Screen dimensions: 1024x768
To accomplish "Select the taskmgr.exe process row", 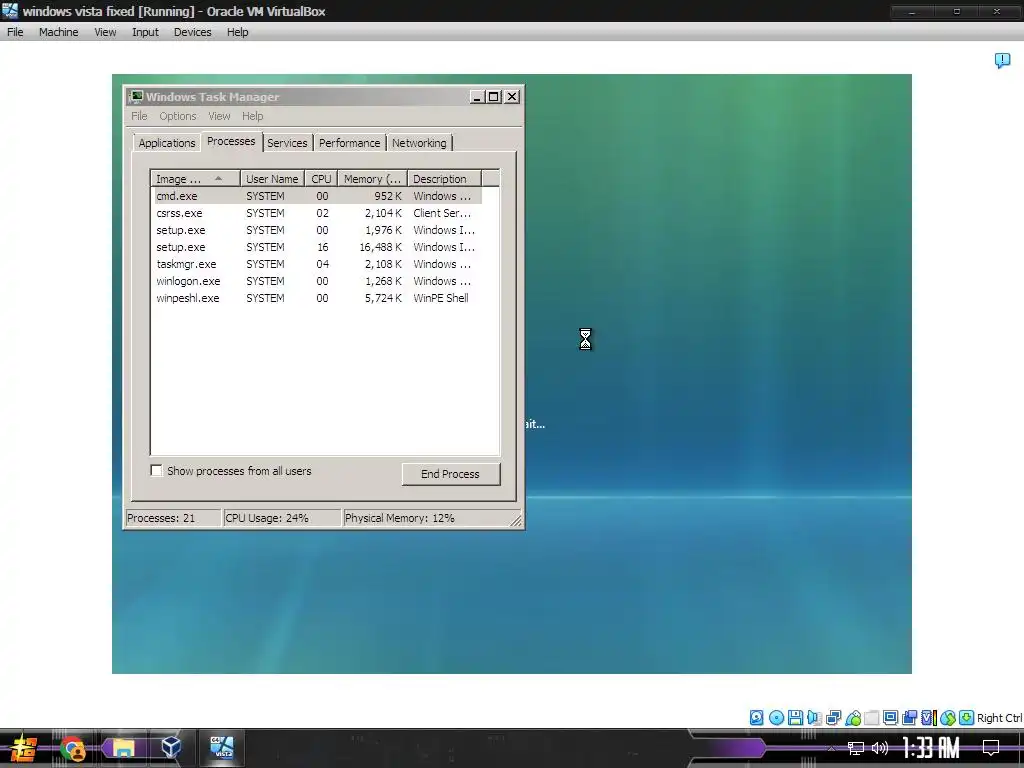I will pos(317,264).
